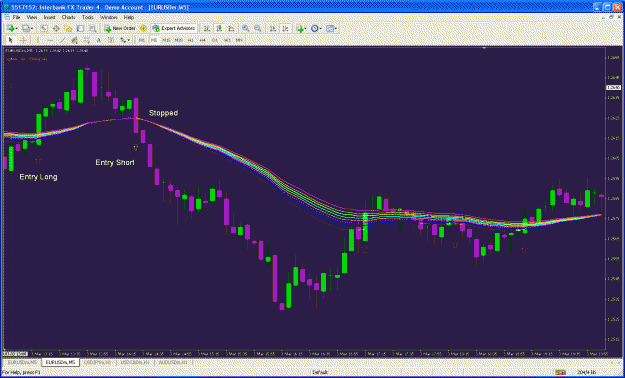Switch chart to bar chart type
The image size is (625, 378).
[x=207, y=28]
